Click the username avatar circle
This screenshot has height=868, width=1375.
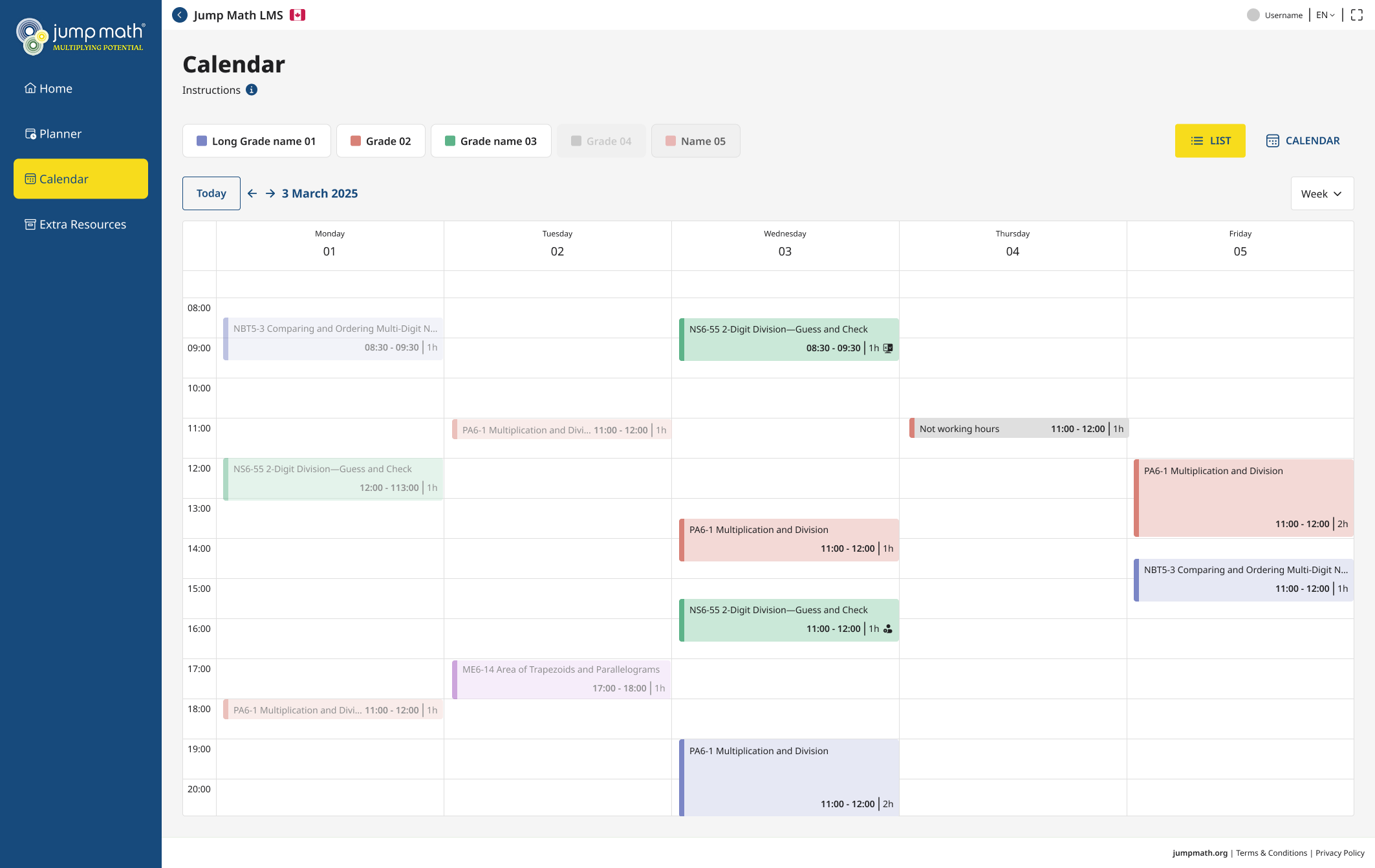(1253, 15)
